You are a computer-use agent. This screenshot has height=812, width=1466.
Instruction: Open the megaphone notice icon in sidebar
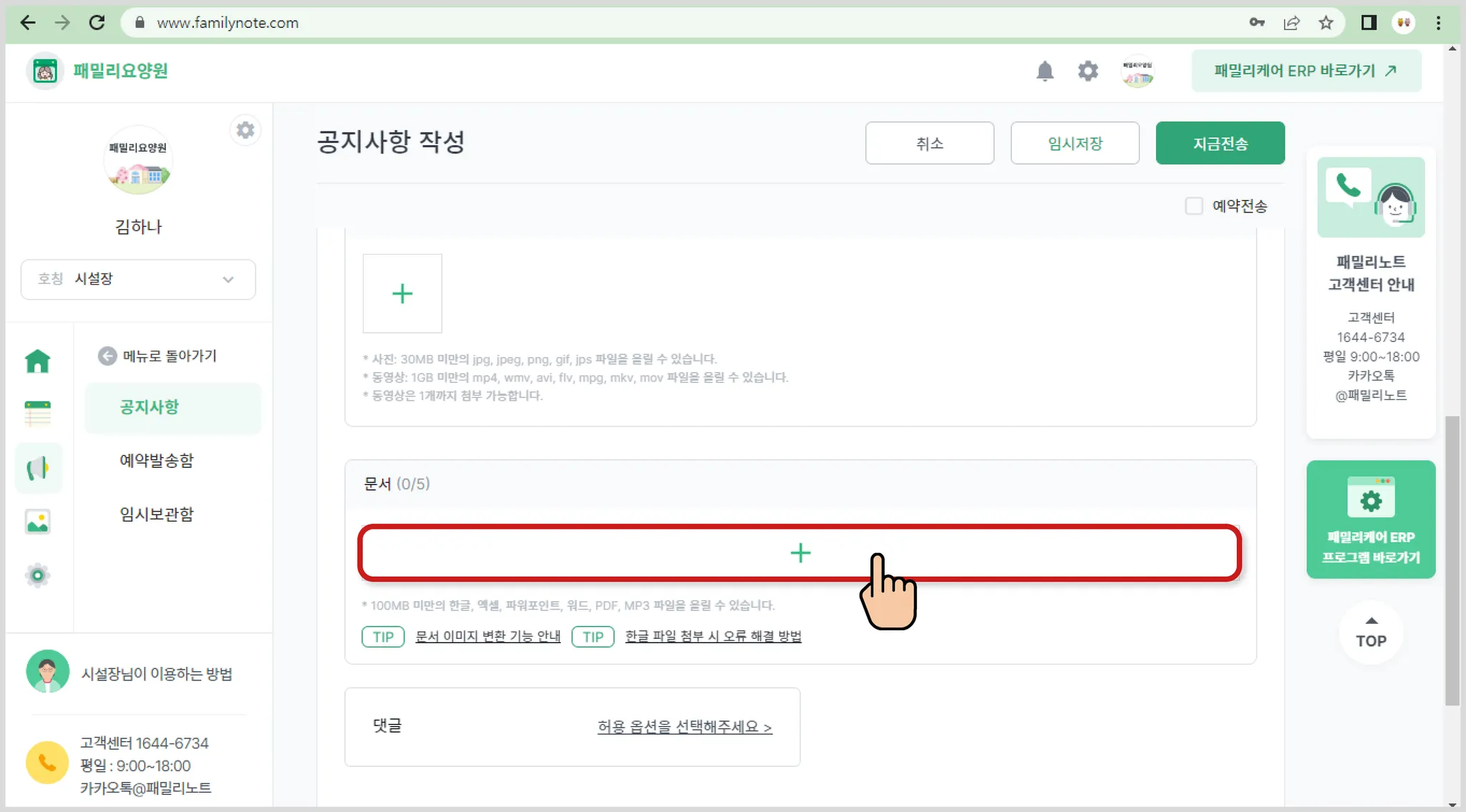[x=38, y=469]
